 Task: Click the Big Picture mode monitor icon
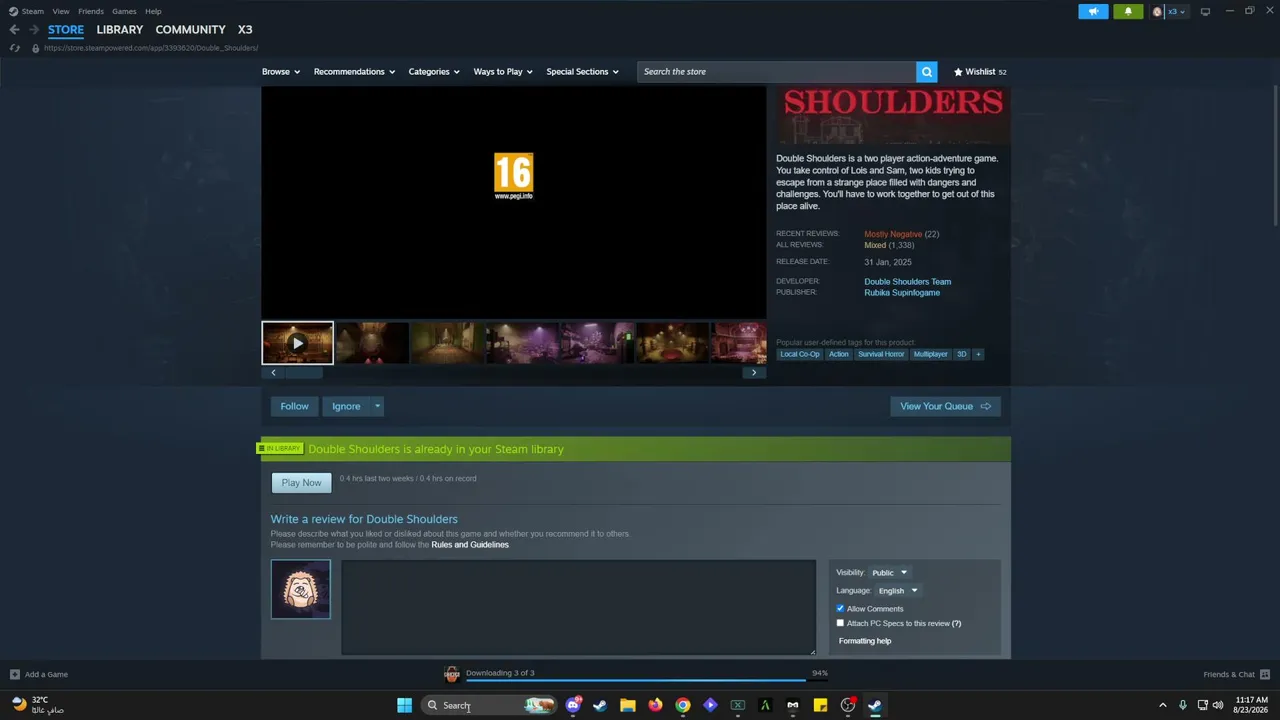(x=1205, y=12)
